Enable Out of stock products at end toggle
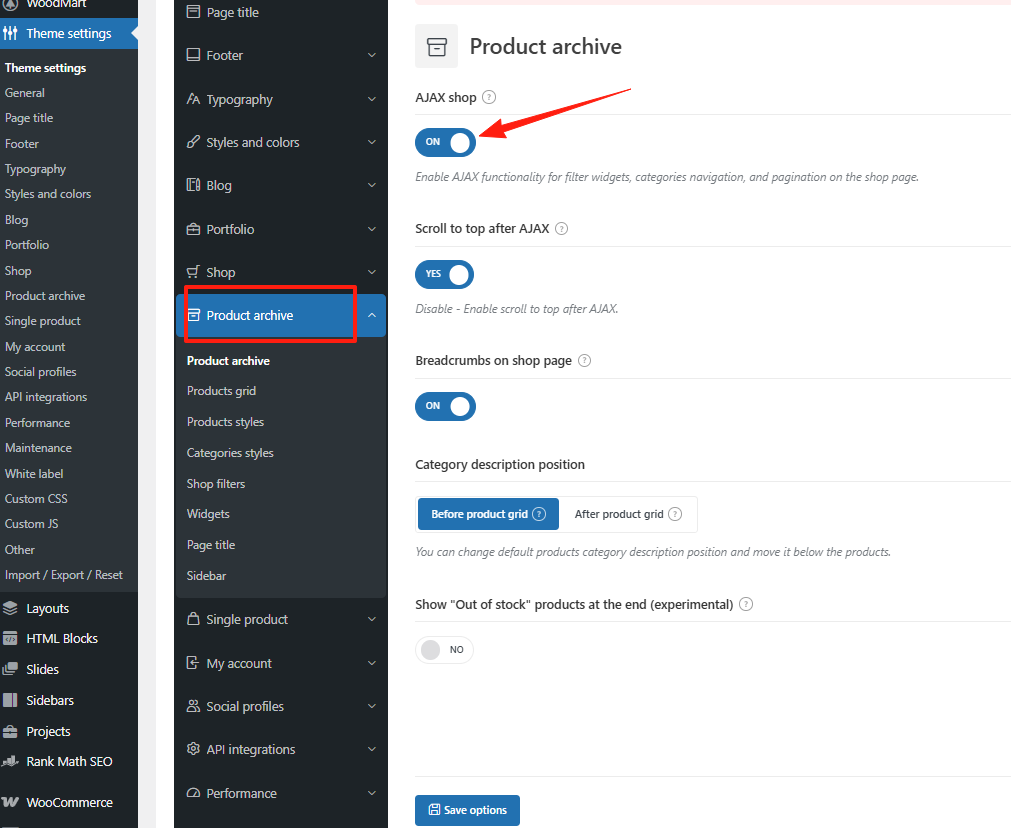The width and height of the screenshot is (1011, 828). click(444, 650)
